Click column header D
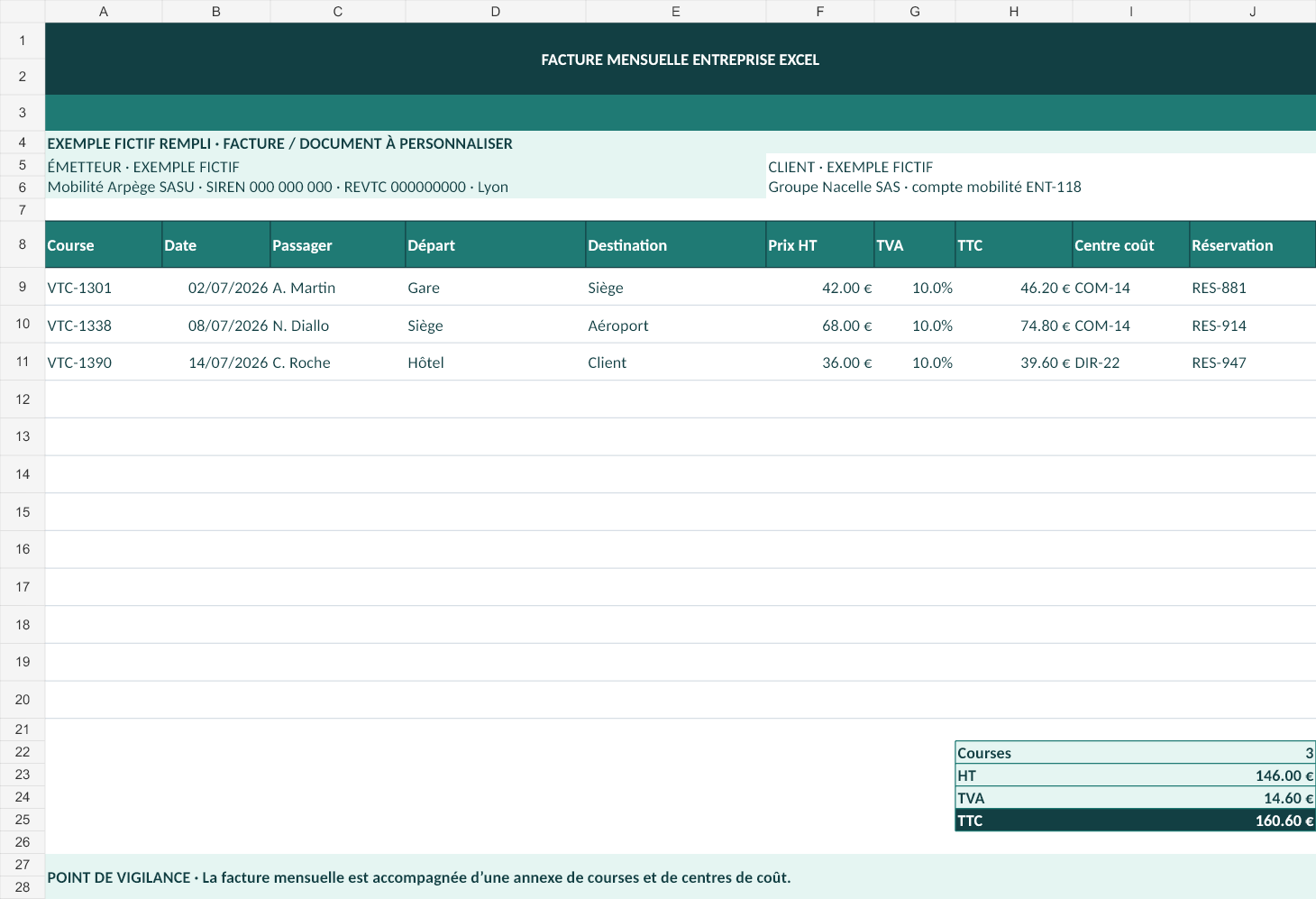1316x899 pixels. pyautogui.click(x=496, y=12)
